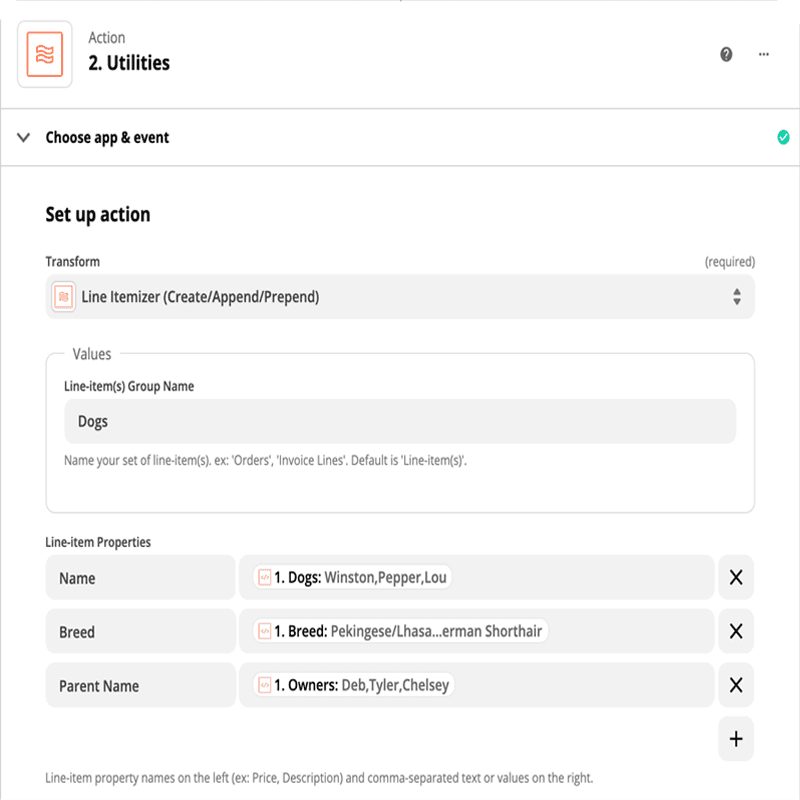Add a new line-item property with plus
The width and height of the screenshot is (800, 800).
click(736, 739)
